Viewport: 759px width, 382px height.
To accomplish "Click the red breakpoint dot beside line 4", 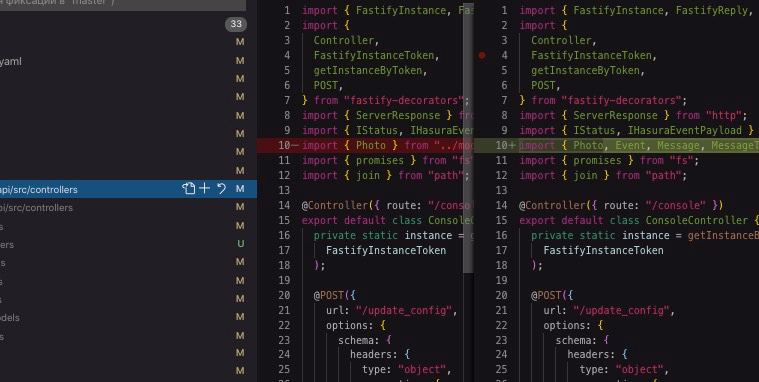I will point(482,56).
